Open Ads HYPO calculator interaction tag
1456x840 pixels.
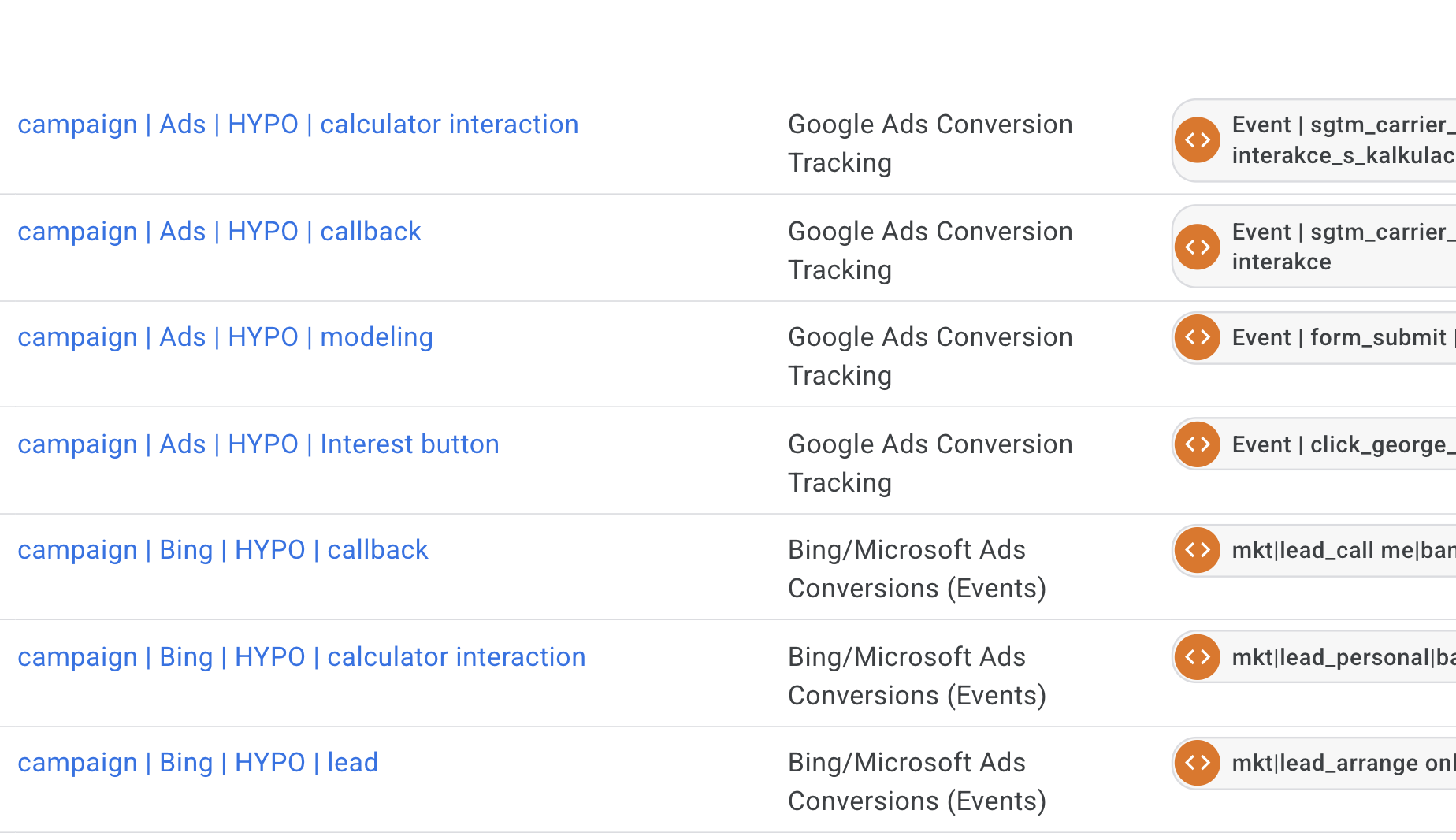(298, 125)
